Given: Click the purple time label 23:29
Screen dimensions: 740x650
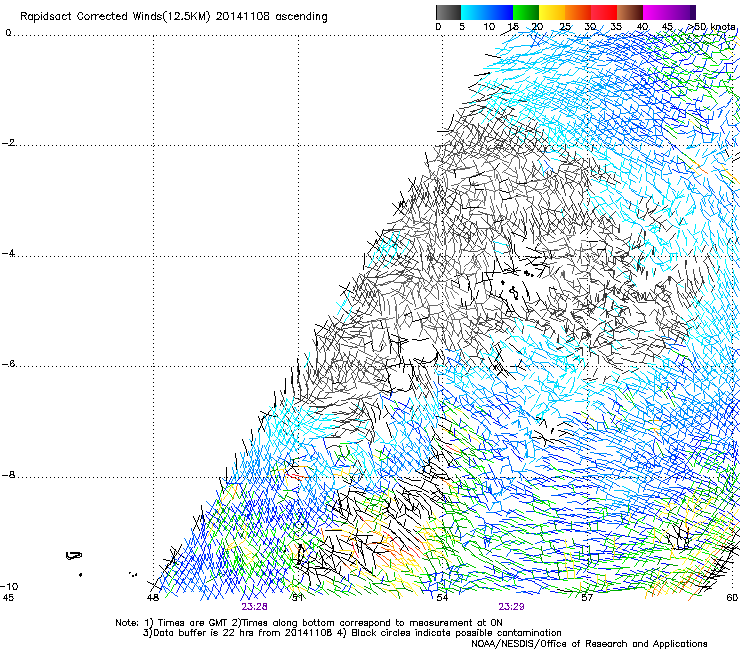Looking at the screenshot, I should click(x=511, y=607).
